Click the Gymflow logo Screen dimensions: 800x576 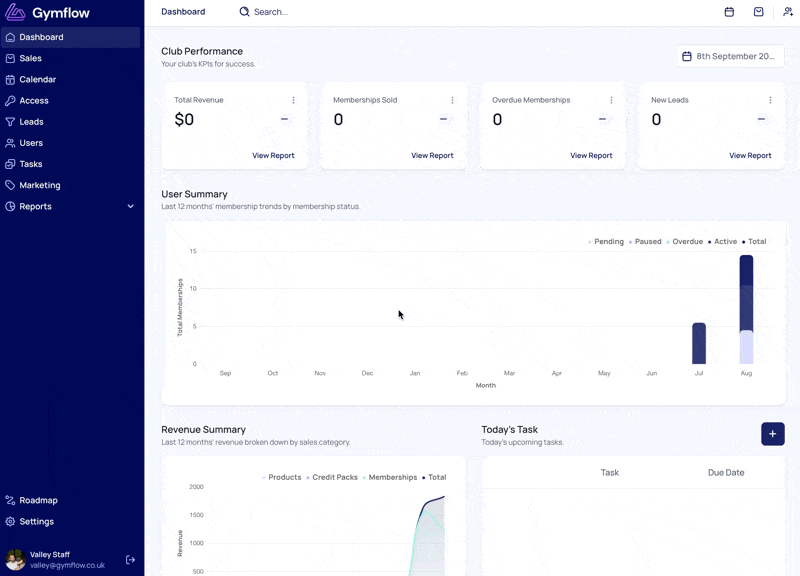(47, 13)
